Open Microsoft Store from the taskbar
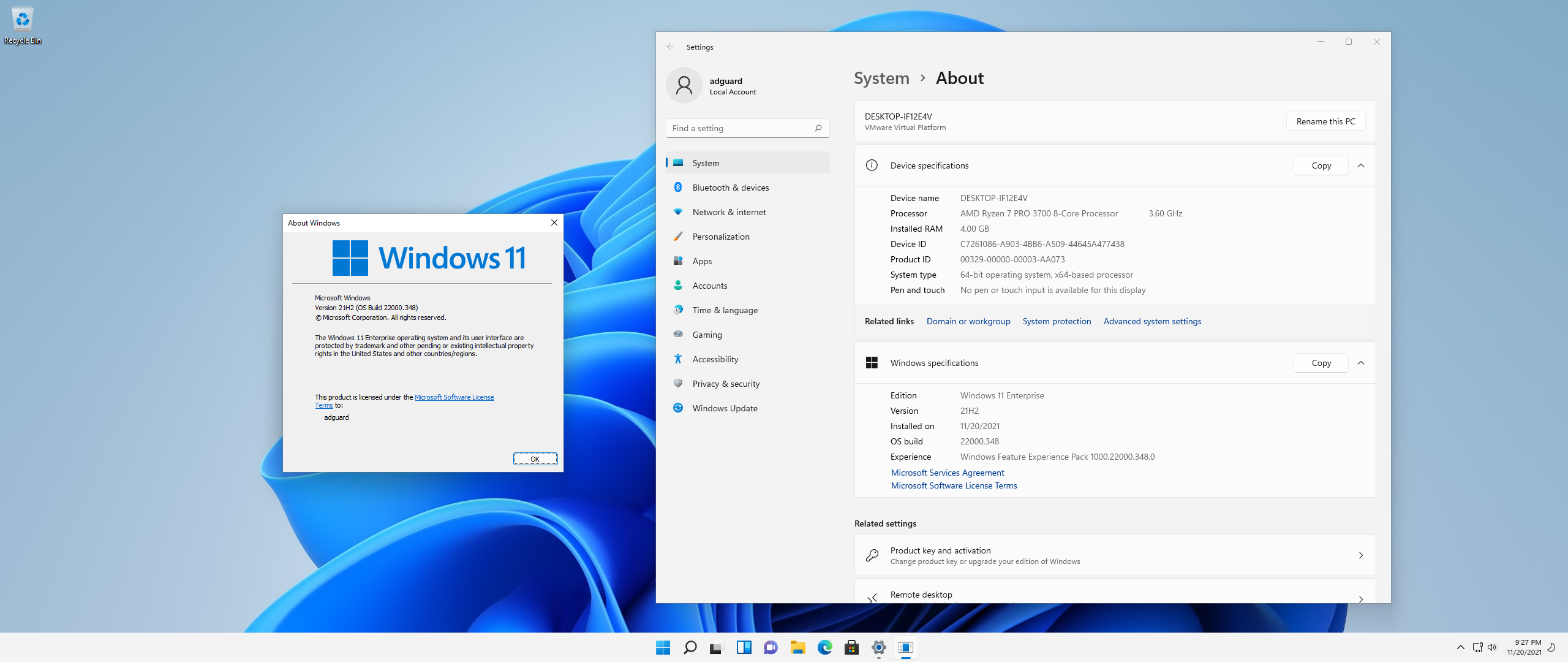Image resolution: width=1568 pixels, height=662 pixels. tap(851, 647)
